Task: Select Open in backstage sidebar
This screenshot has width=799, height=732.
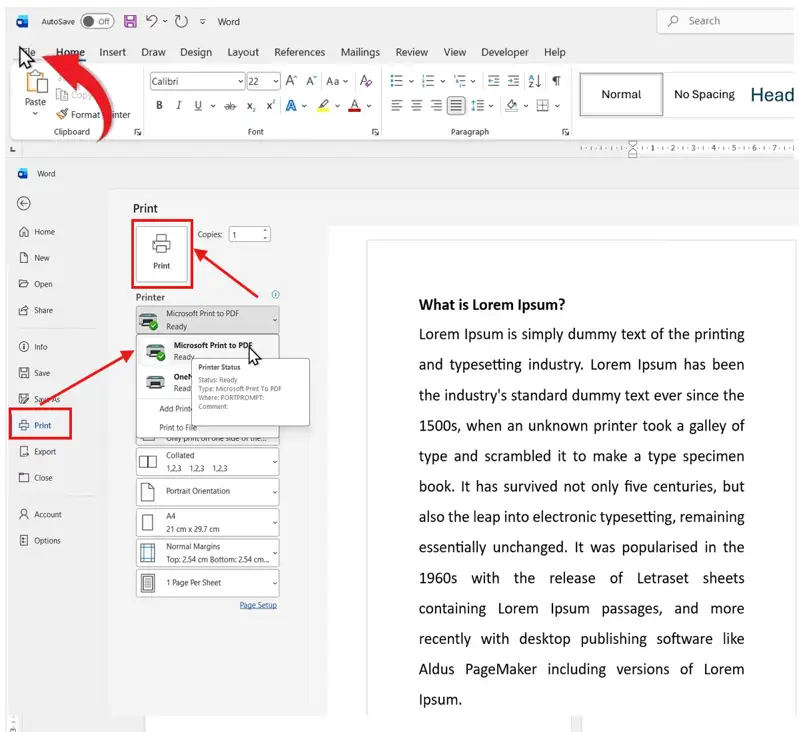Action: coord(36,284)
